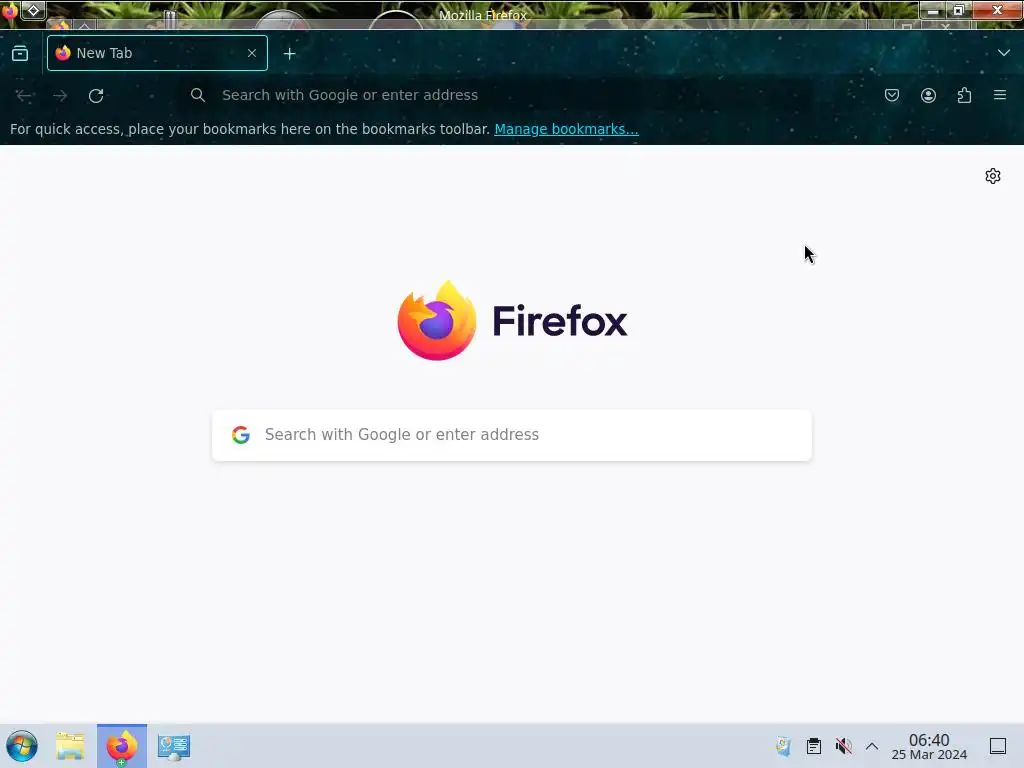Open the Start menu orb
The image size is (1024, 768).
tap(22, 746)
